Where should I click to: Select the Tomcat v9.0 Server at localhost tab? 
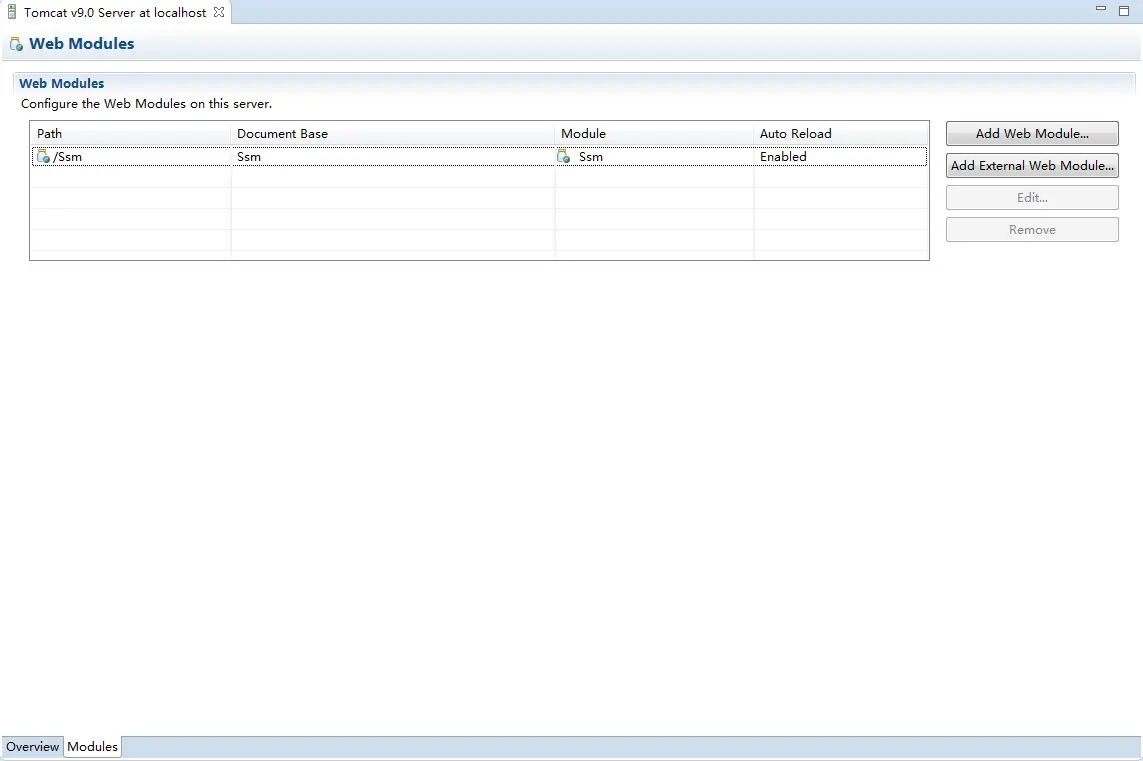115,12
